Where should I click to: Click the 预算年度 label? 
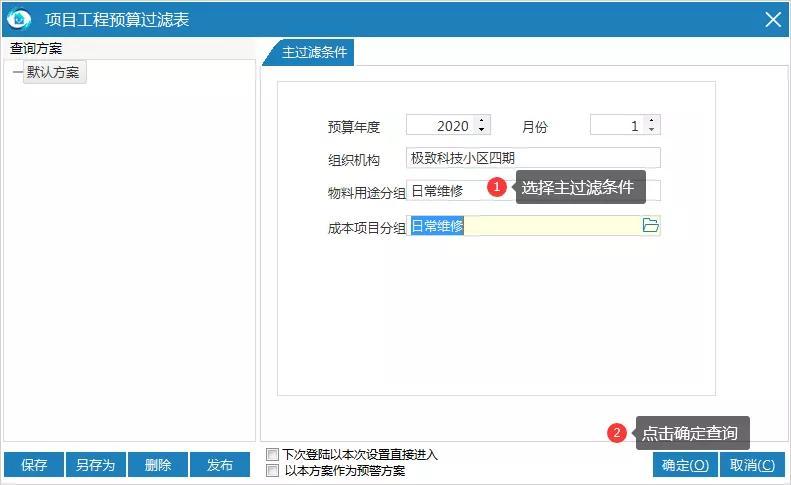click(x=354, y=127)
